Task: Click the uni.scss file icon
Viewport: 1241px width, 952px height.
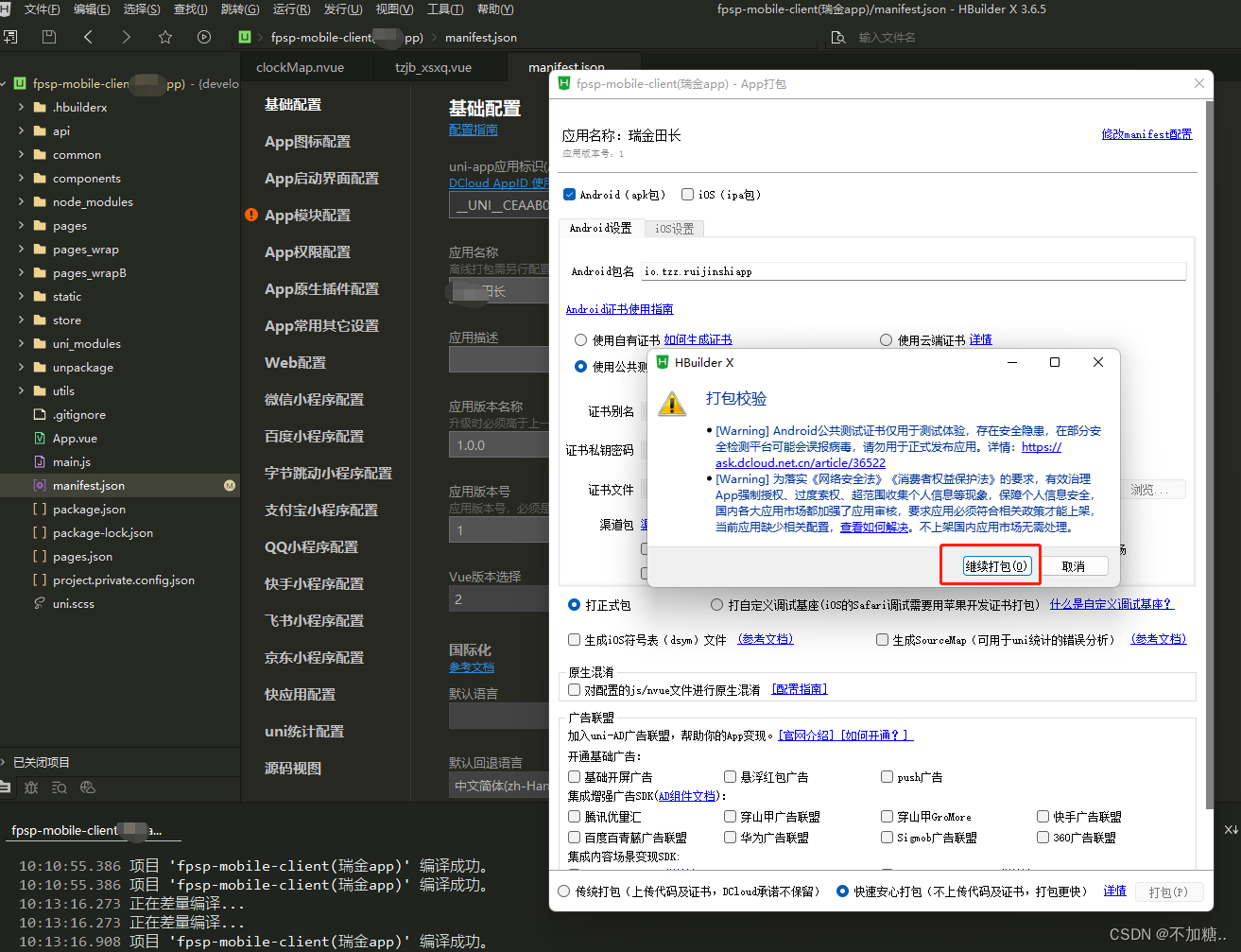Action: tap(40, 603)
